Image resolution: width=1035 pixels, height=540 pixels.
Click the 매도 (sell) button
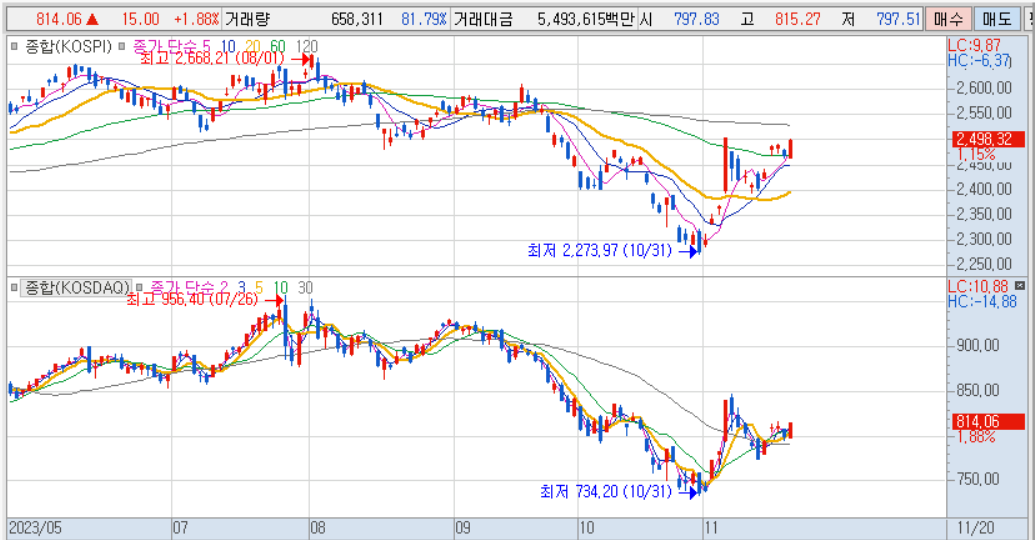(x=995, y=19)
